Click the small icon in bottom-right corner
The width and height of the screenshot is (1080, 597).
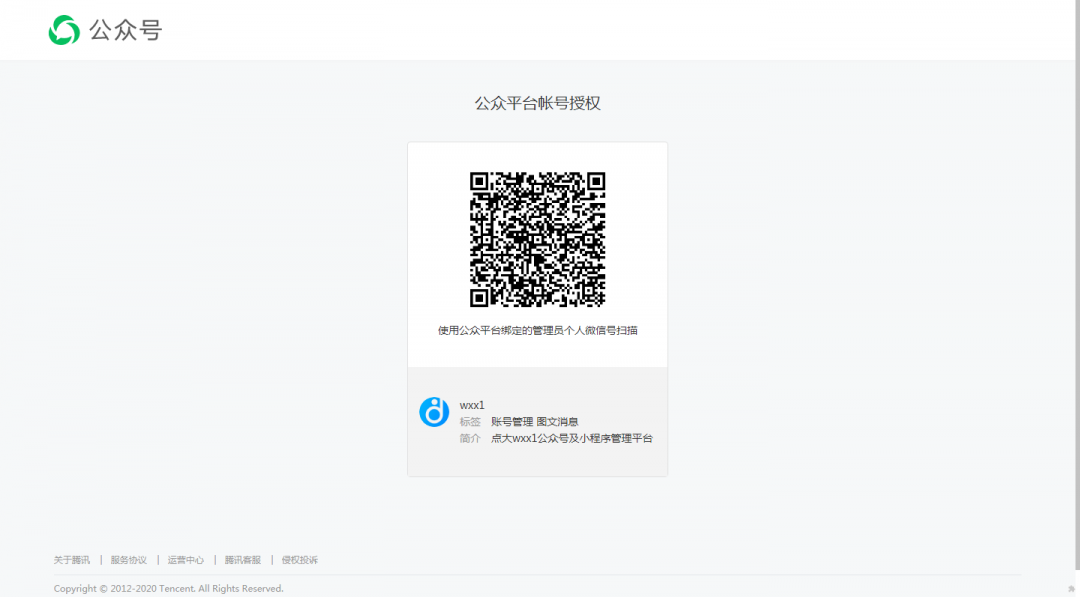click(x=1071, y=589)
